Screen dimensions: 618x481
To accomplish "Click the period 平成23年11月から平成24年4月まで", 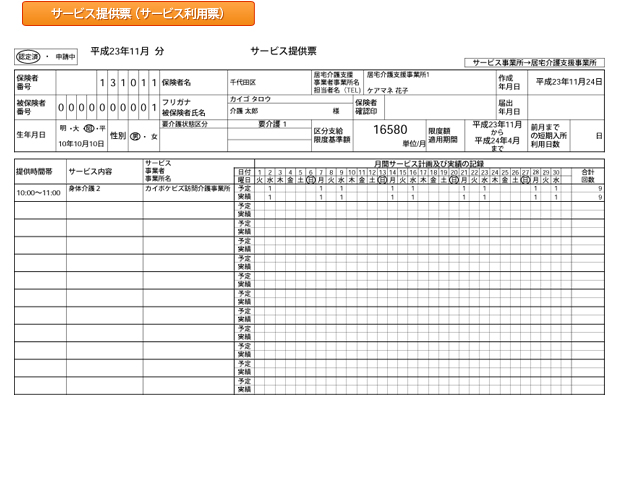I will [497, 136].
